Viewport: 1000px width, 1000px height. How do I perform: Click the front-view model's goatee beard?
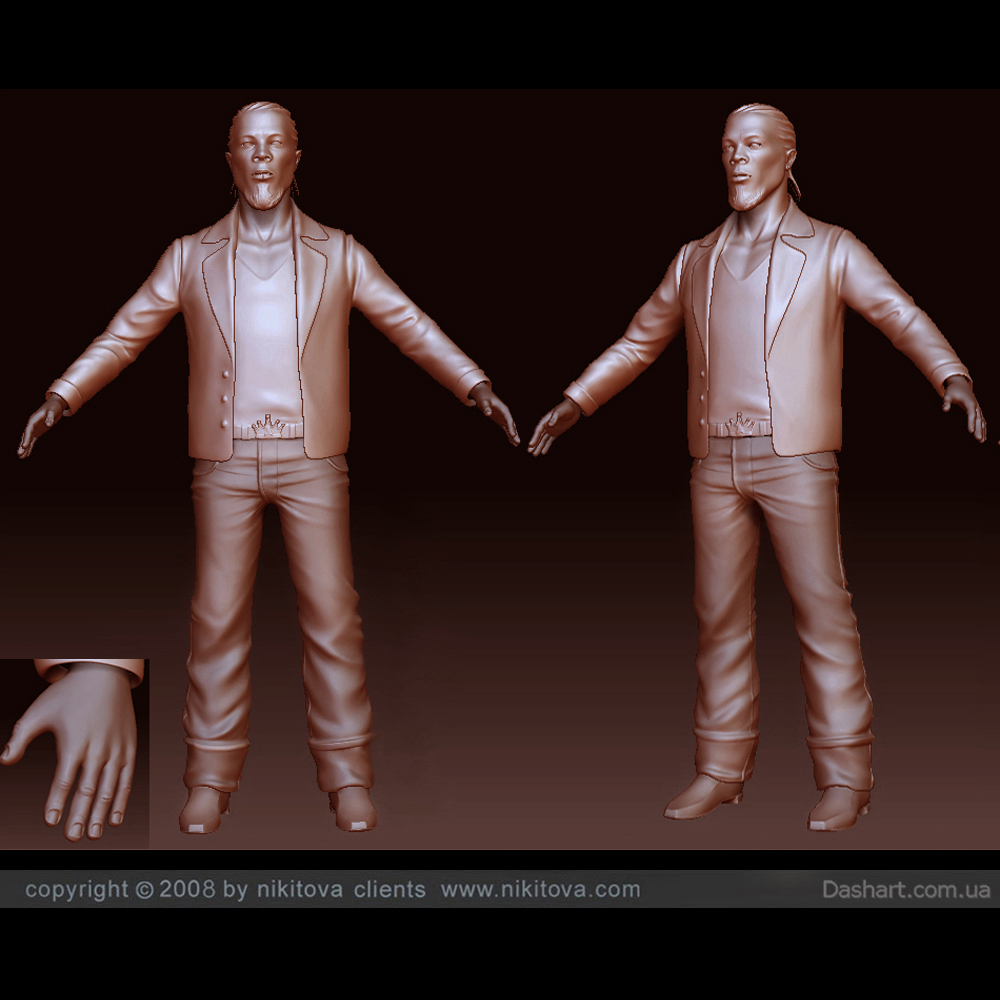(x=263, y=196)
